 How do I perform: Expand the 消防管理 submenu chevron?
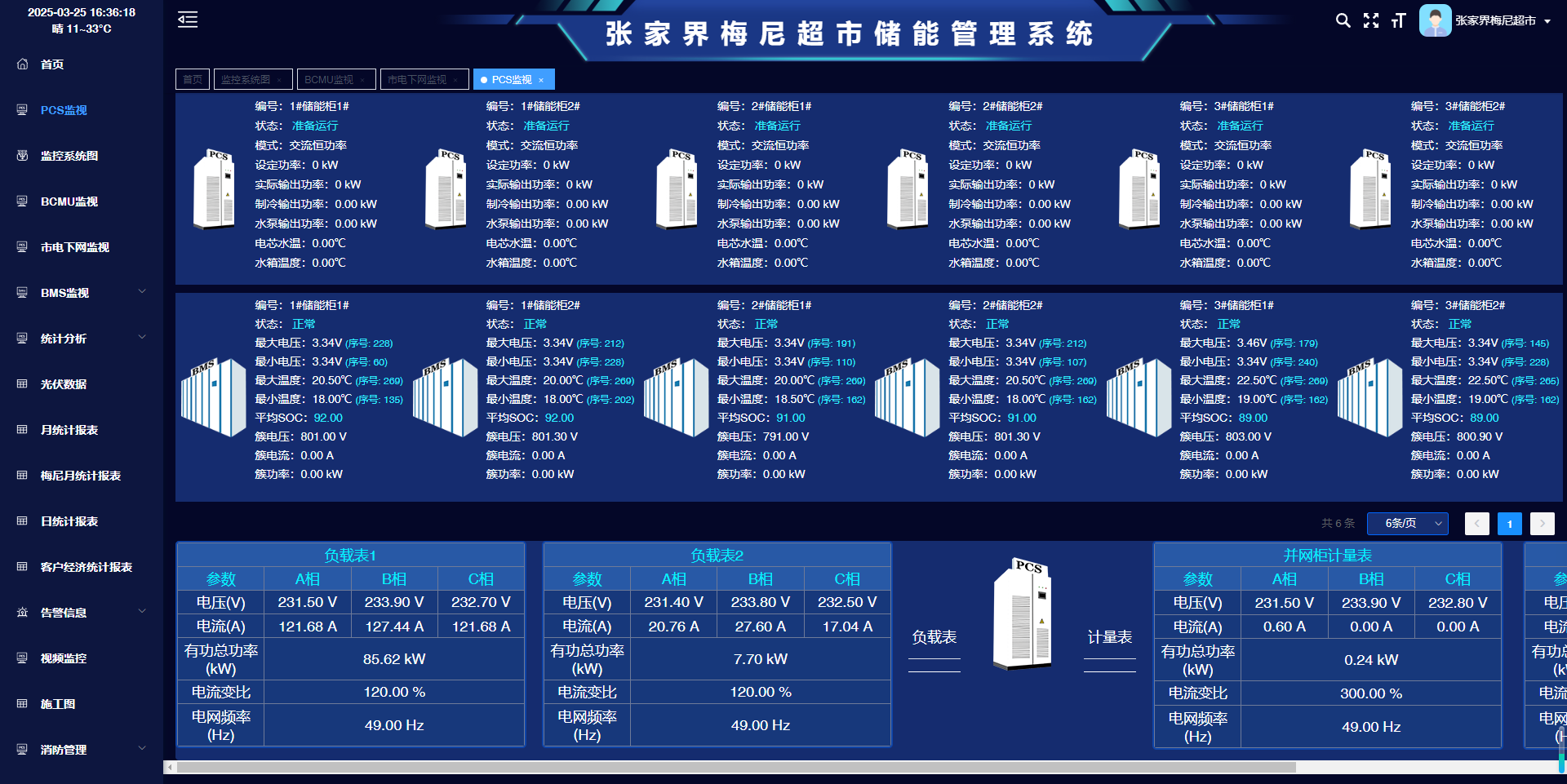pos(142,748)
